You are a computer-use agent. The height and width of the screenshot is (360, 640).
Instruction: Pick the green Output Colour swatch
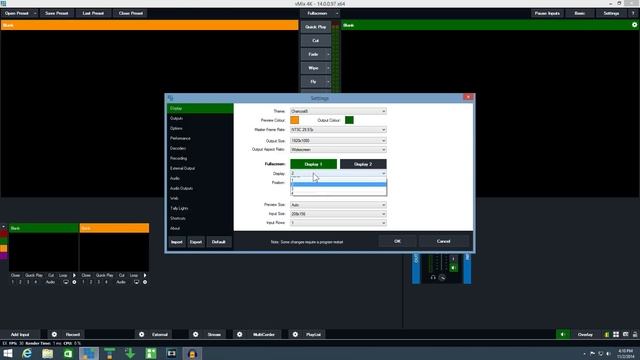click(349, 120)
